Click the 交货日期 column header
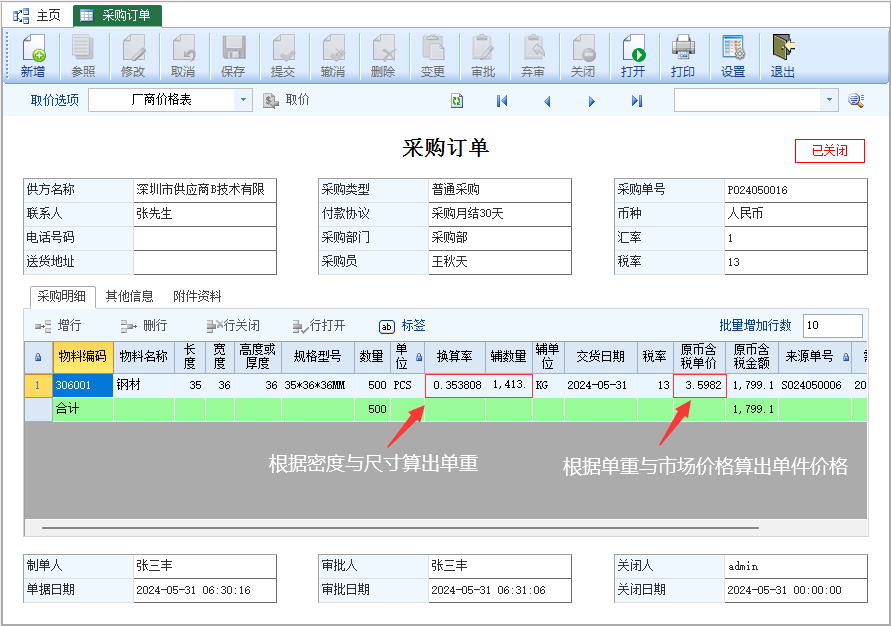Image resolution: width=891 pixels, height=626 pixels. (601, 357)
